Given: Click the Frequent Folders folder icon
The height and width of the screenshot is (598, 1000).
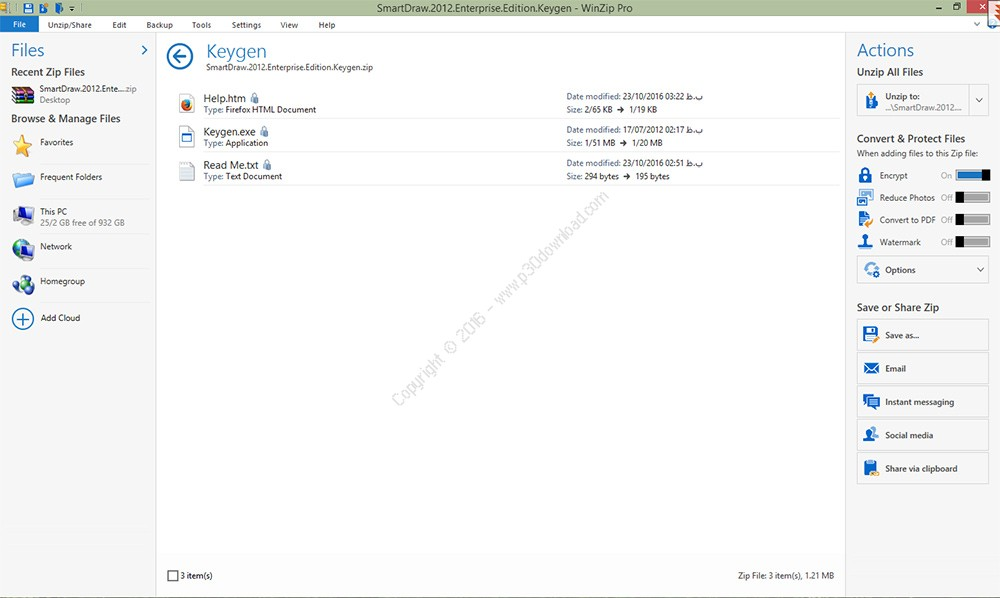Looking at the screenshot, I should [x=23, y=180].
